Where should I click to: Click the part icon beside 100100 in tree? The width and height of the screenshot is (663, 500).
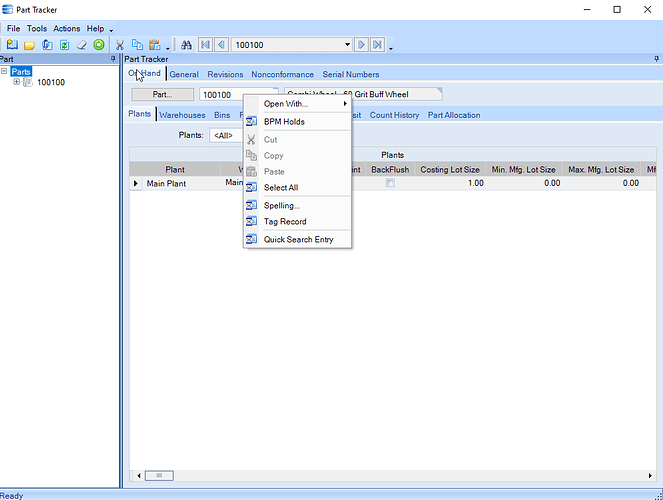(27, 82)
